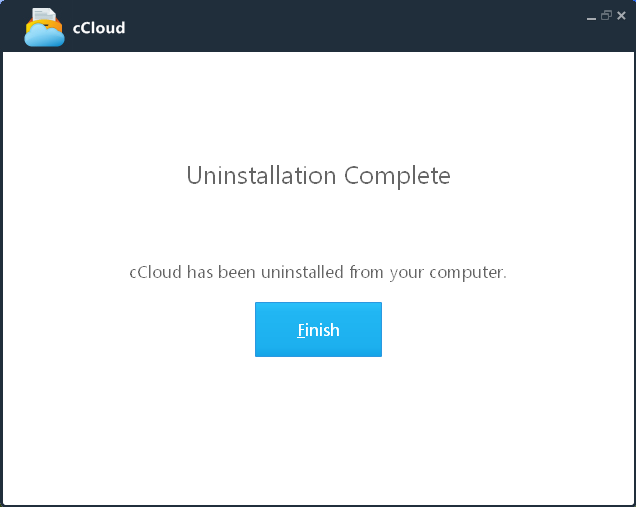Click the cCloud title text
The width and height of the screenshot is (636, 507).
(99, 28)
